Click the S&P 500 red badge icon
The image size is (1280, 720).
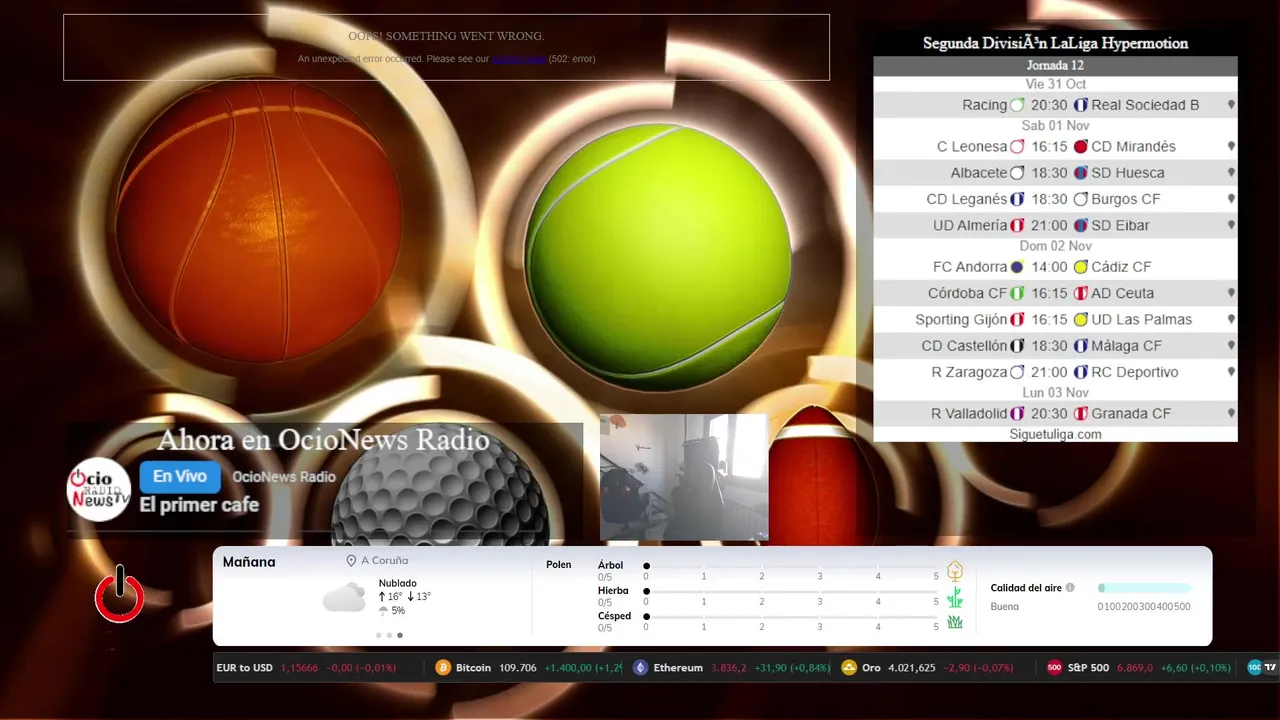[x=1054, y=668]
